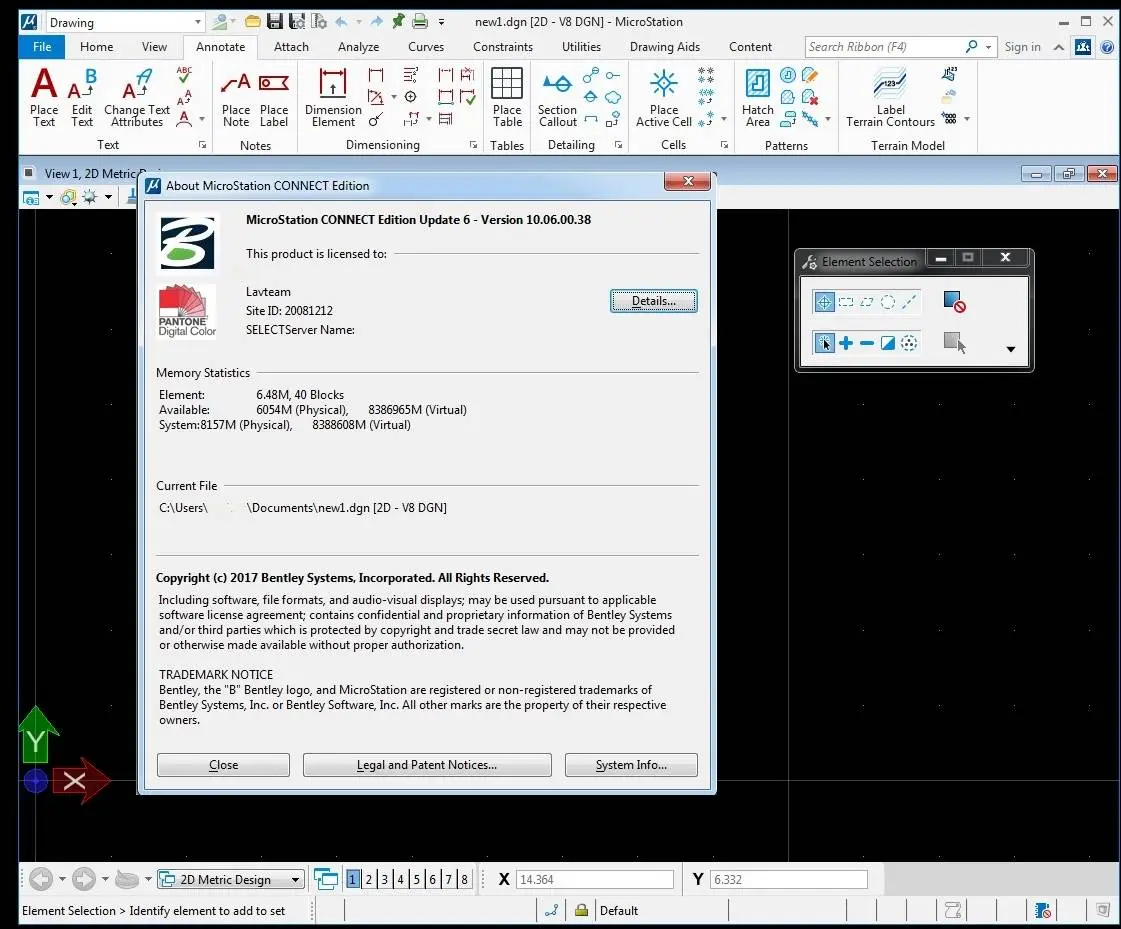Click Disable Handles icon in Element Selection

click(x=954, y=302)
